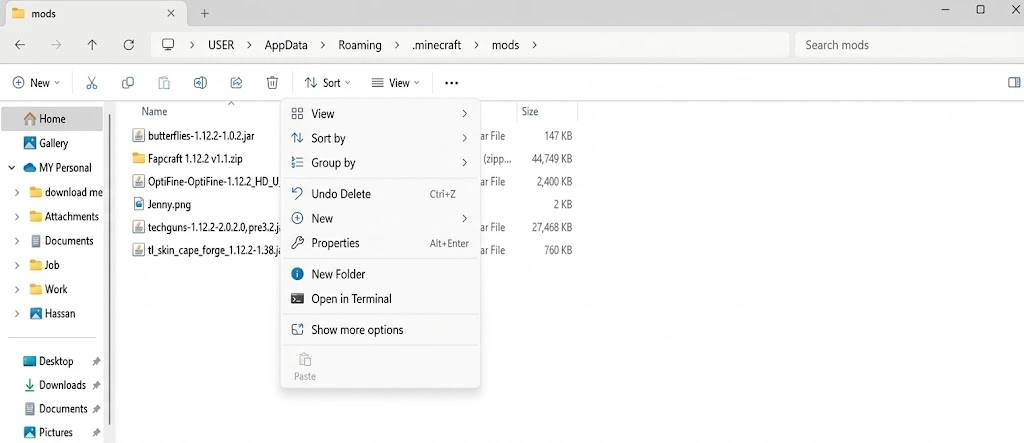Viewport: 1024px width, 443px height.
Task: Select the OptiFine jar file
Action: pos(206,182)
